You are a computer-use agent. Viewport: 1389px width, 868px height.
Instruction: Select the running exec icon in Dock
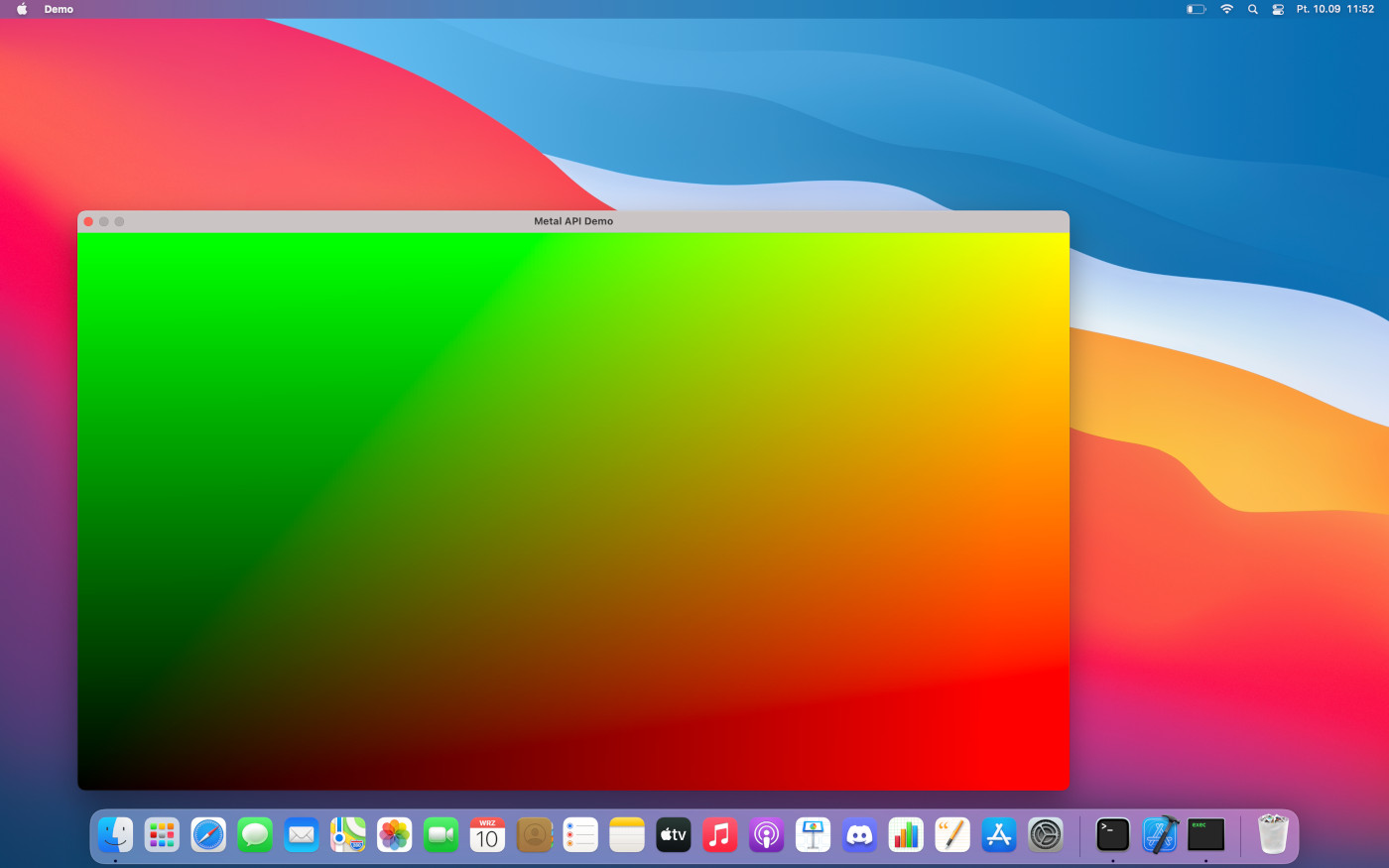[x=1206, y=834]
